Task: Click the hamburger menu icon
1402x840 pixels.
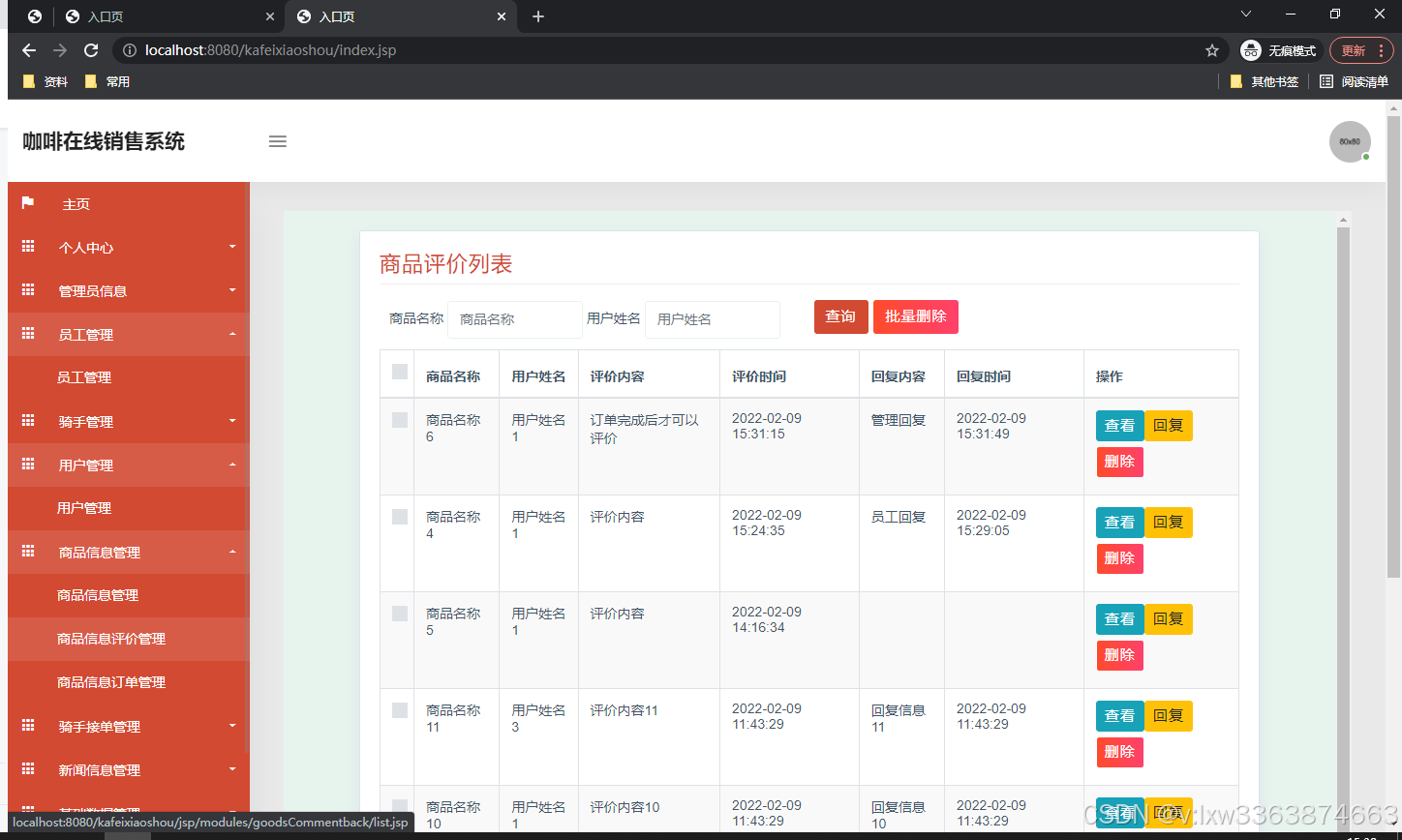Action: (x=278, y=141)
